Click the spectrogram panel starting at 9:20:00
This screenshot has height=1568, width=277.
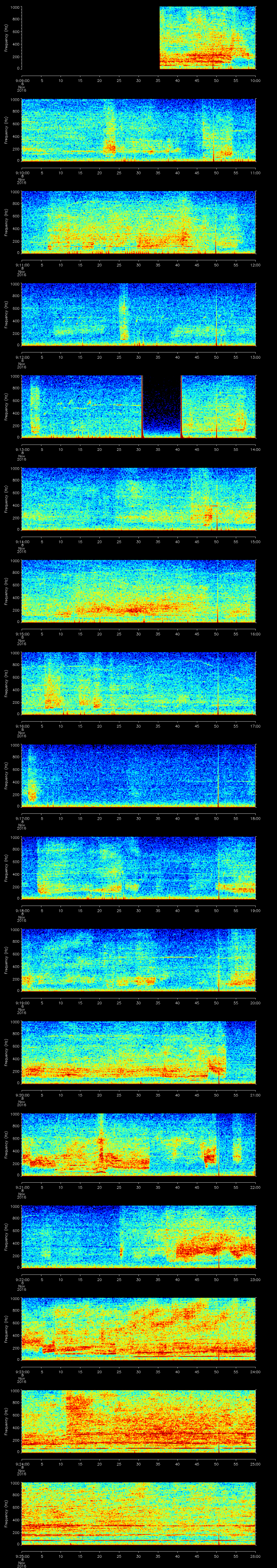pos(139,1052)
